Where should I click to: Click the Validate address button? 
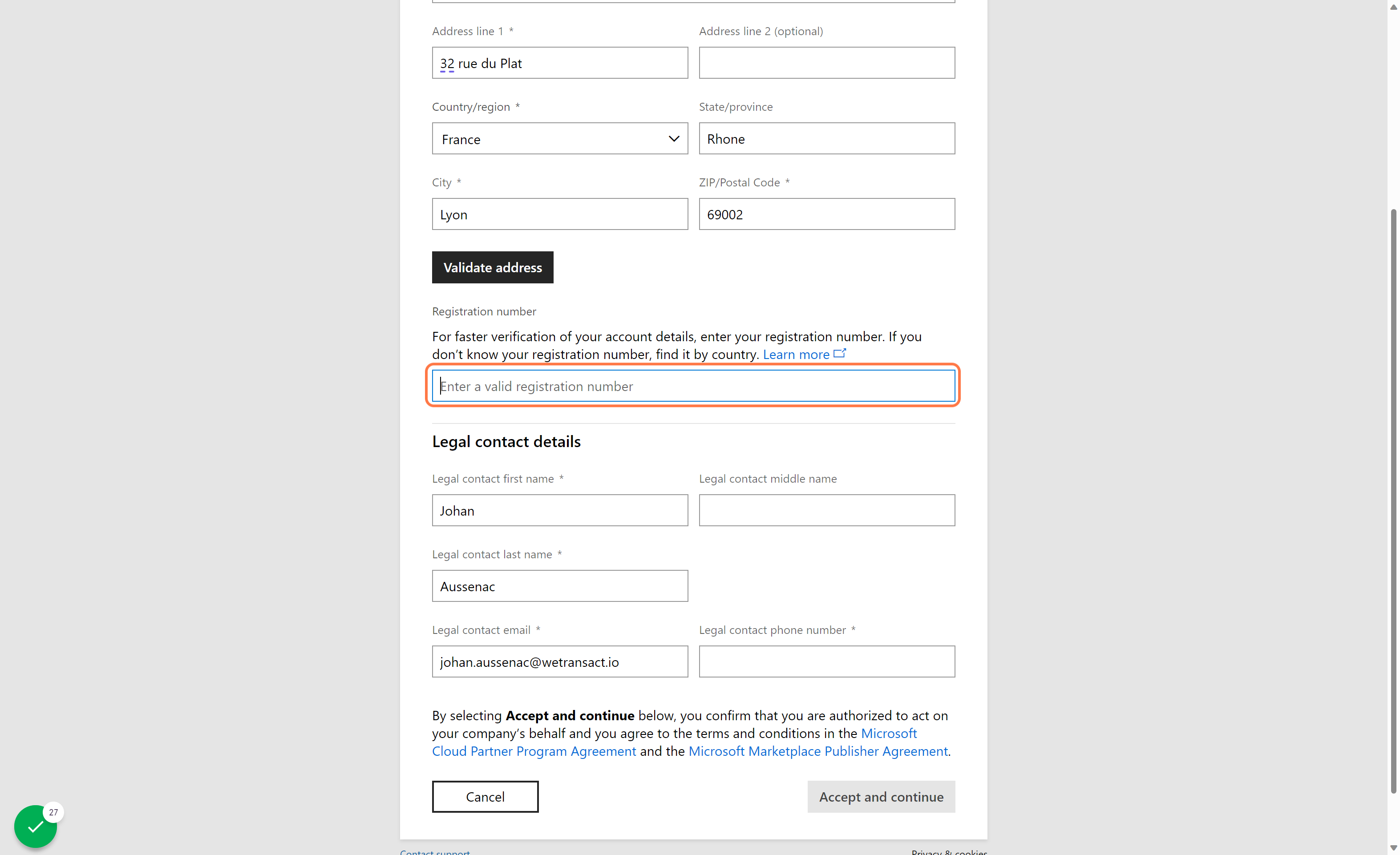tap(493, 267)
